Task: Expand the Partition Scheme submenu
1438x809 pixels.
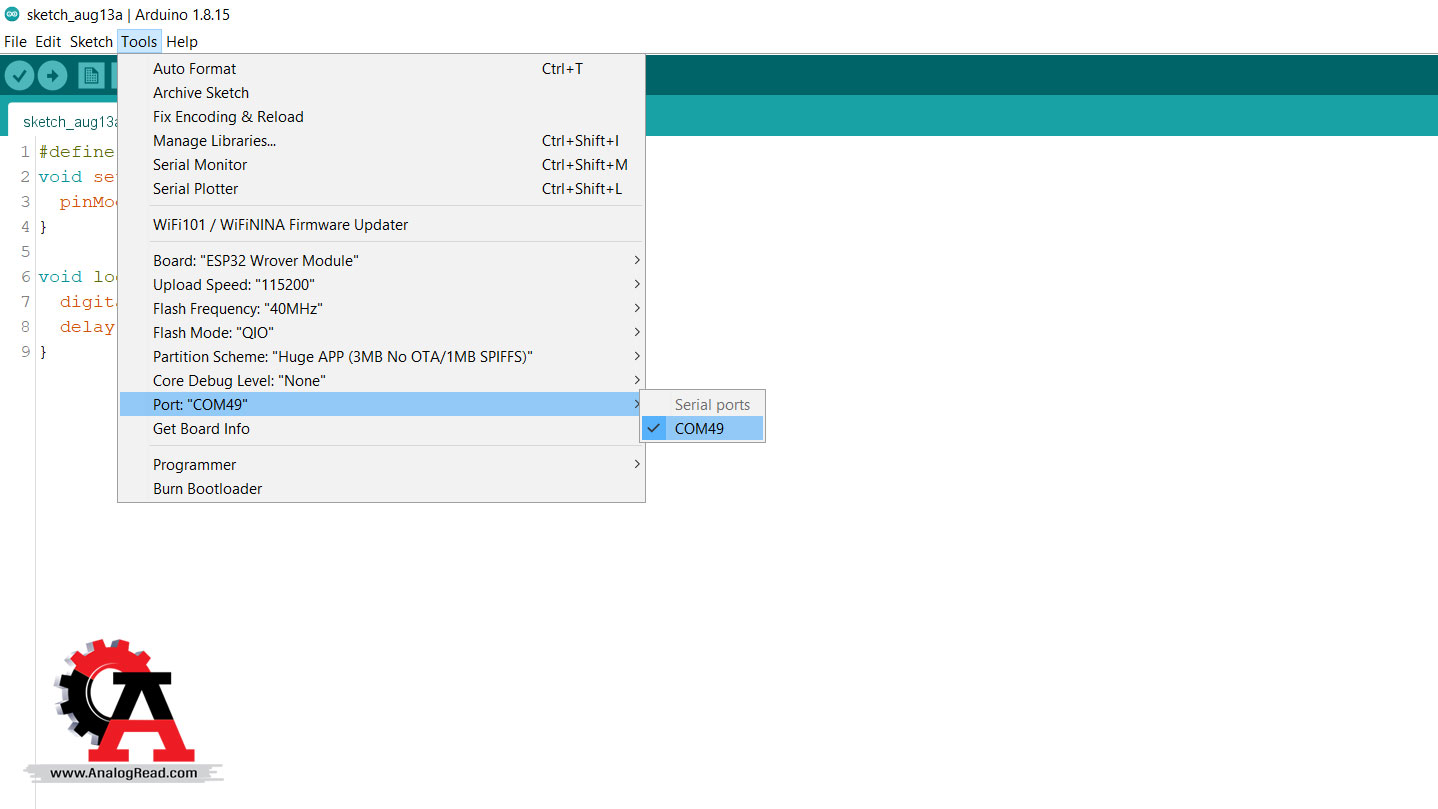Action: (381, 357)
